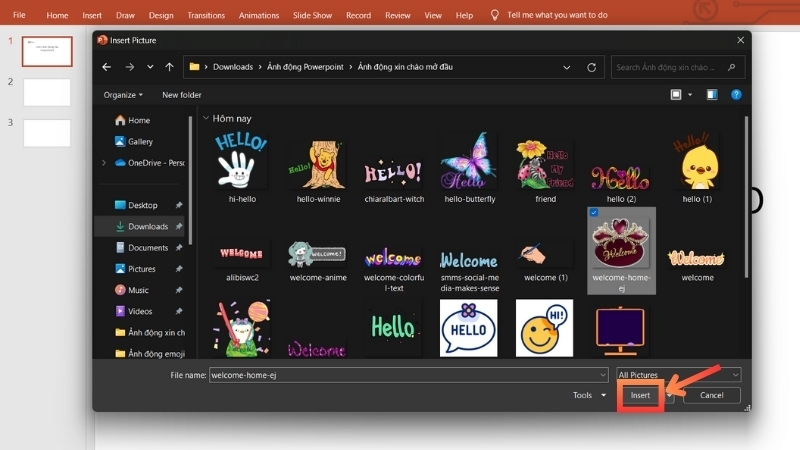Select the welcome-colorful-text image
Image resolution: width=800 pixels, height=450 pixels.
[394, 267]
